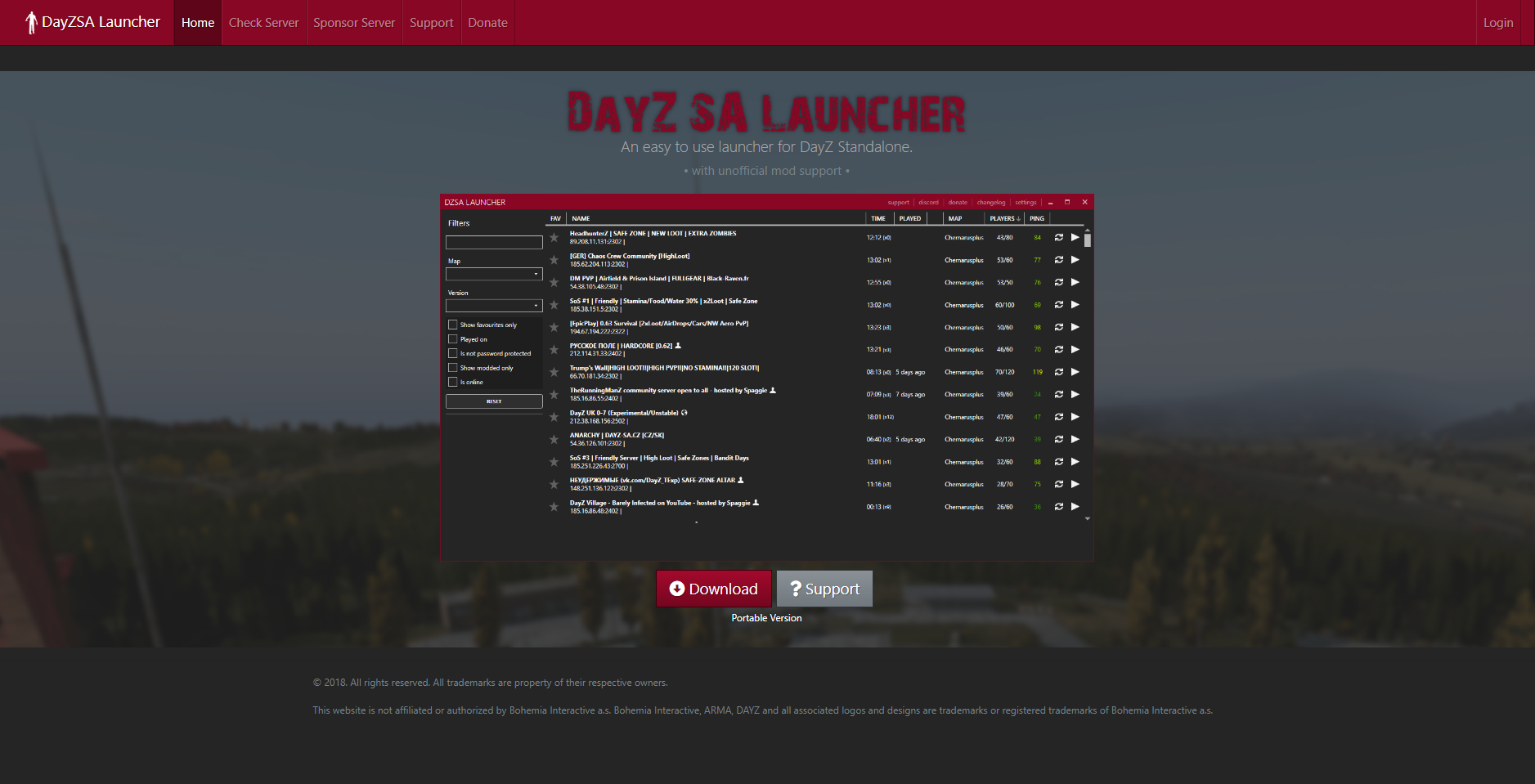Sort the server list by MAP column

tap(955, 218)
